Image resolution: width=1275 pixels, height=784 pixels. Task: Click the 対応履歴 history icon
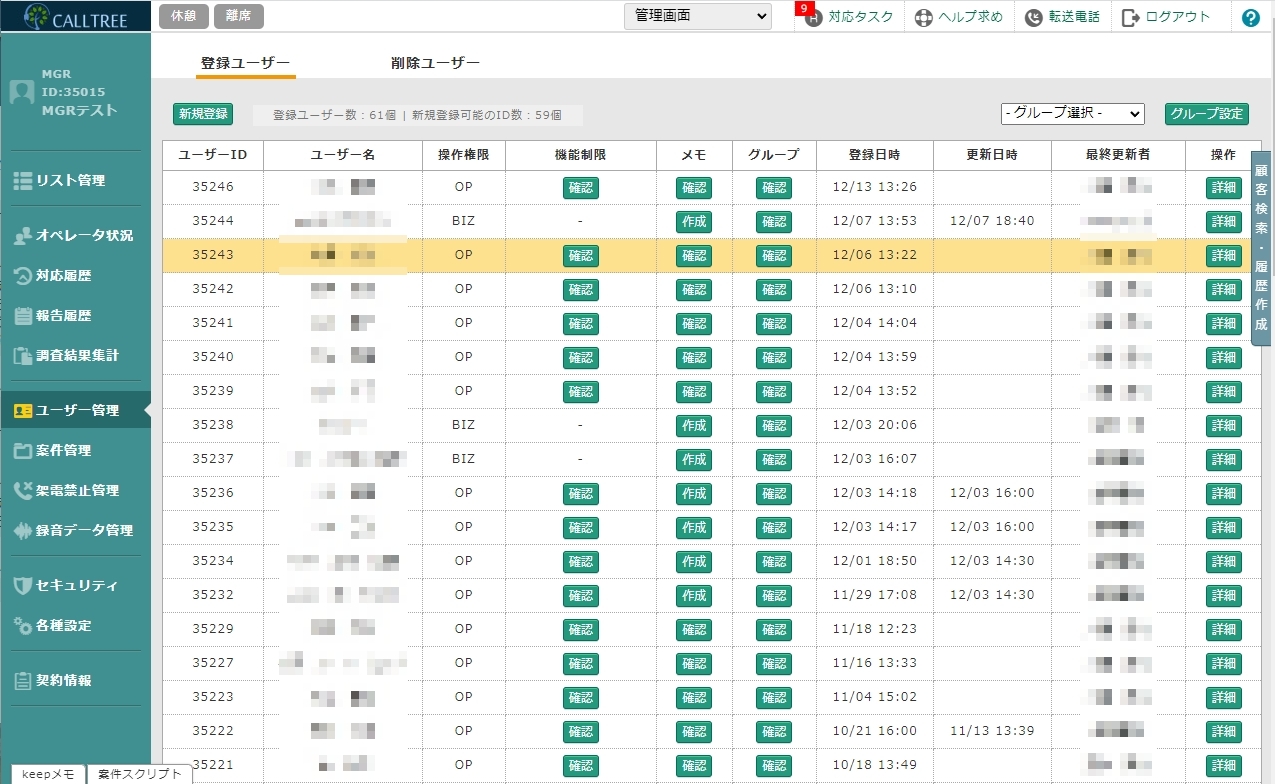pyautogui.click(x=23, y=276)
